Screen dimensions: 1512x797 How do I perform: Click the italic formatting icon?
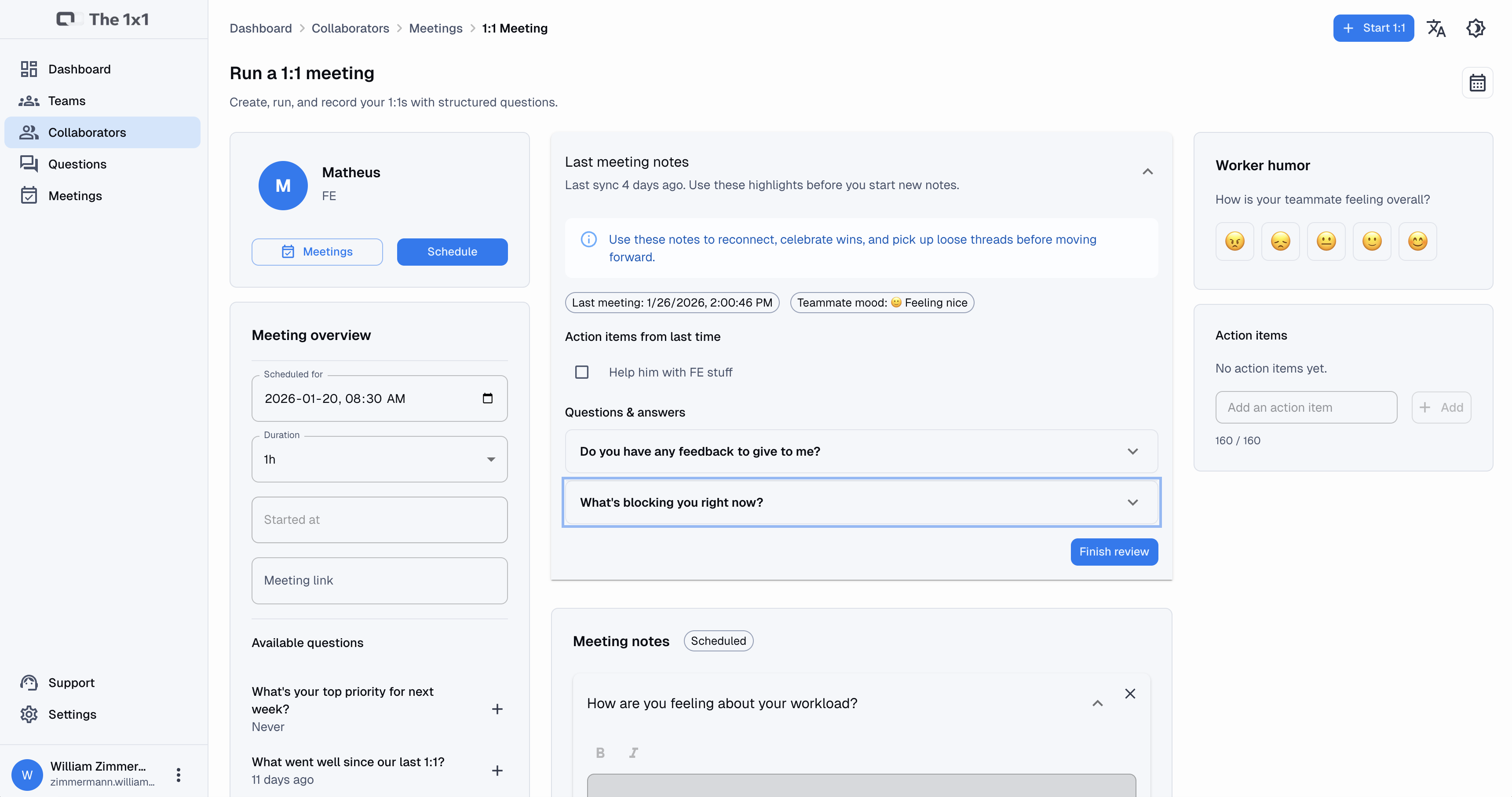633,753
